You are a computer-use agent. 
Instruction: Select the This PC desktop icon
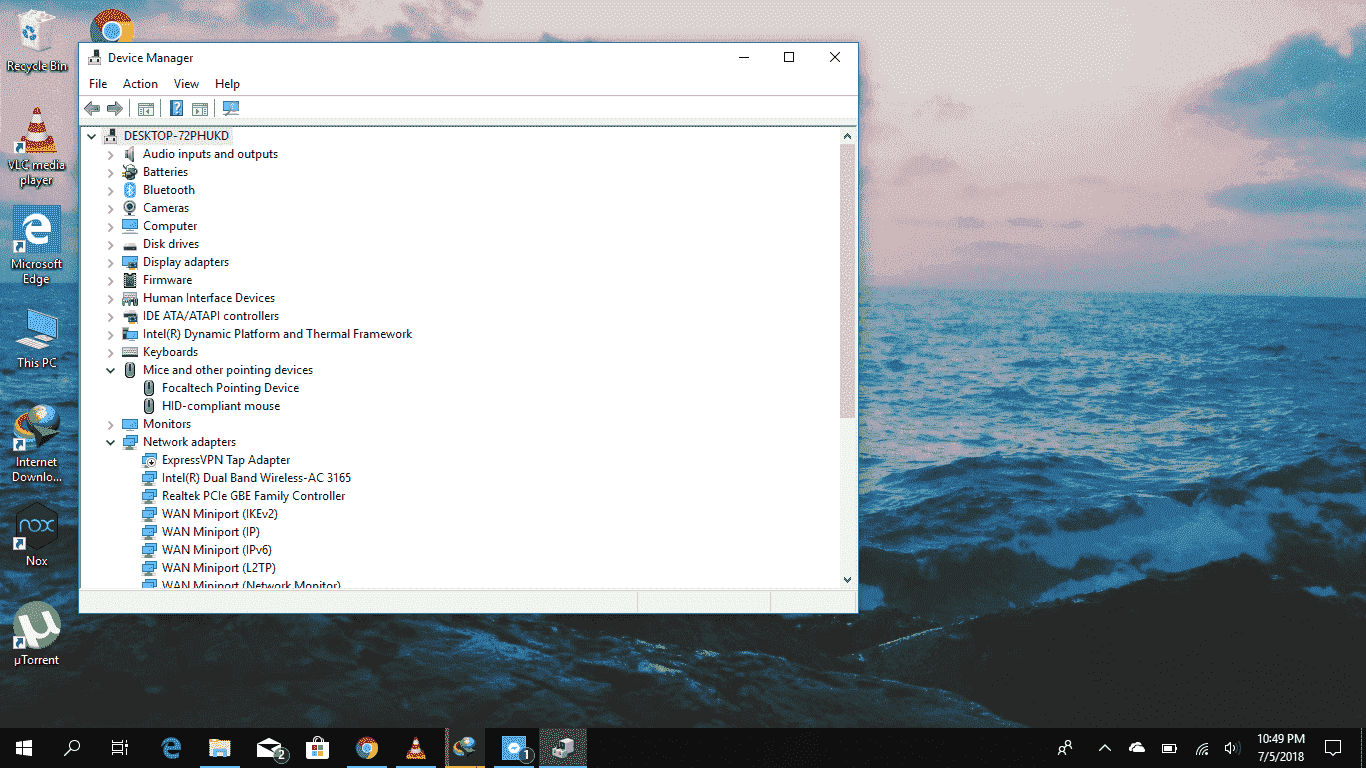pyautogui.click(x=37, y=338)
